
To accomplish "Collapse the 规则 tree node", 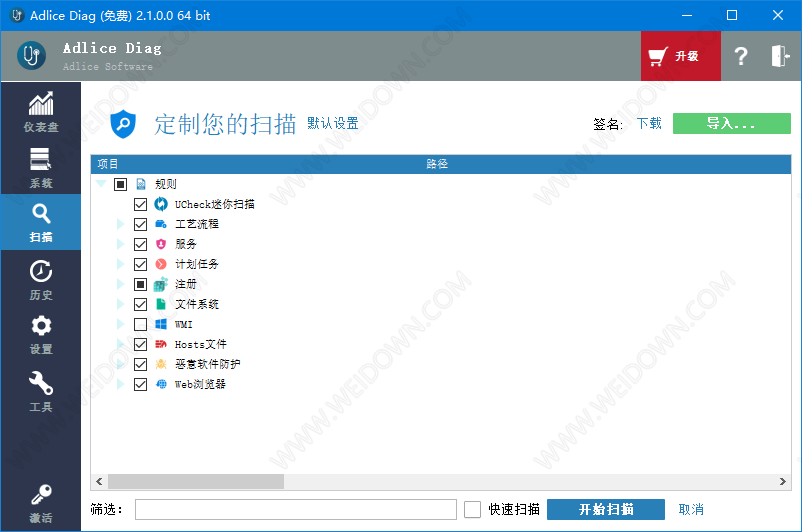I will [101, 184].
